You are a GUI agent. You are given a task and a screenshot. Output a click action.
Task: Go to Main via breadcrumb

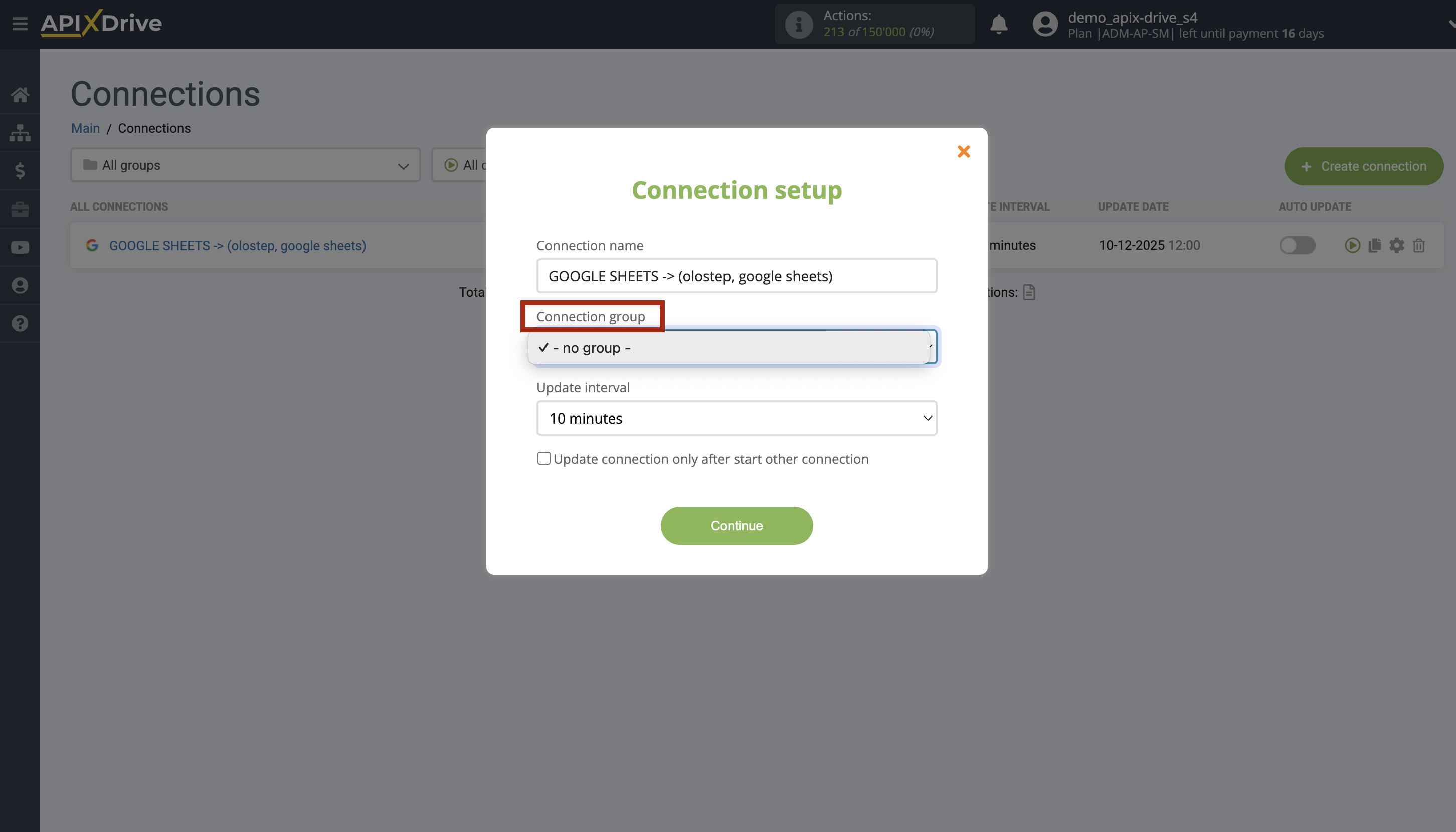tap(85, 128)
